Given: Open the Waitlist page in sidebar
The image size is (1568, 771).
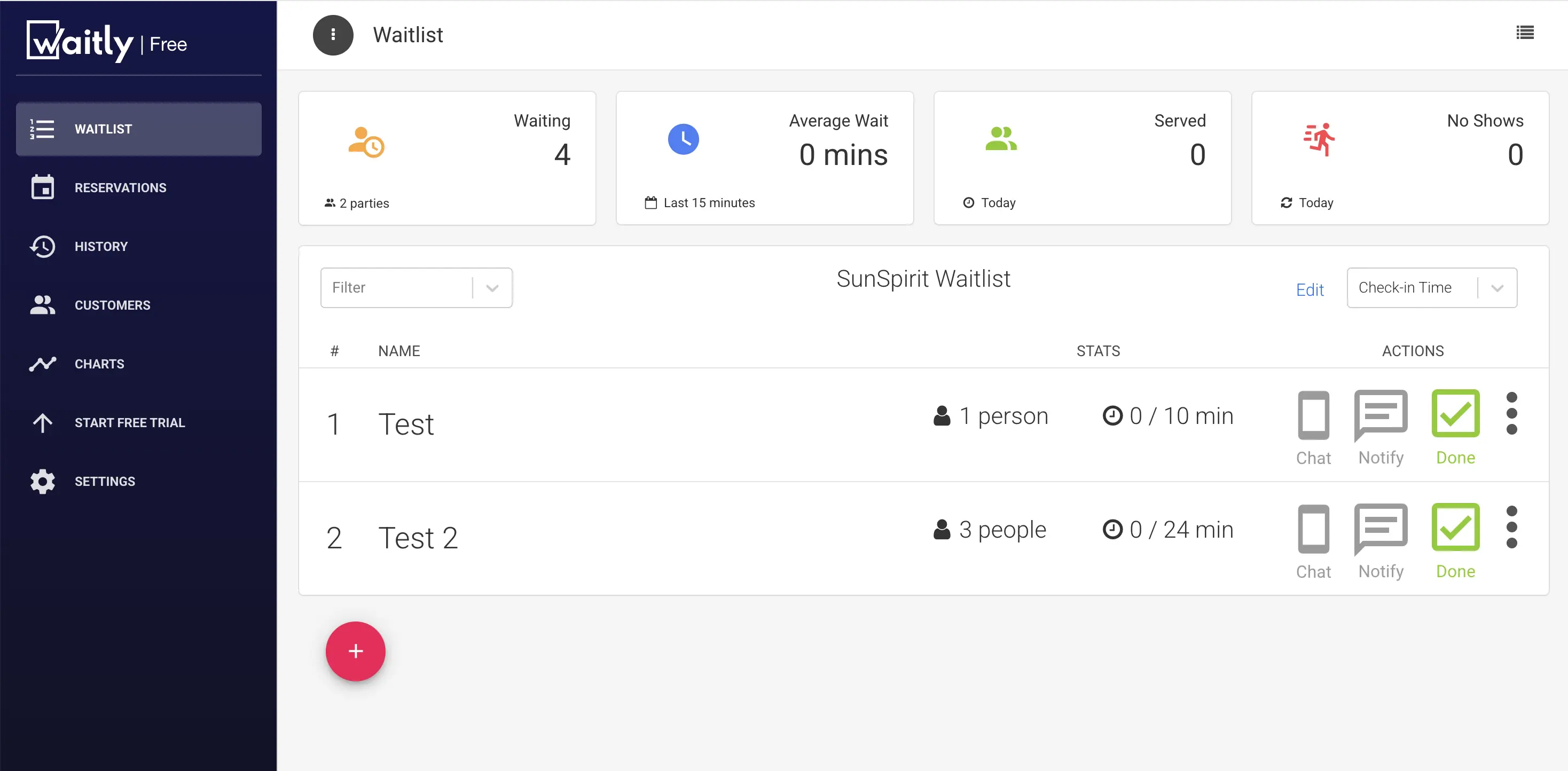Looking at the screenshot, I should [x=139, y=129].
